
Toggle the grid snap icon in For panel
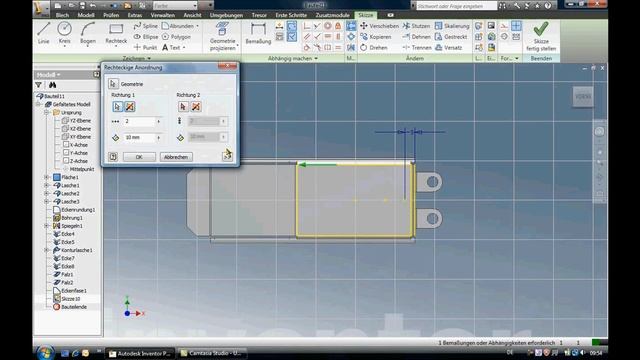[516, 26]
